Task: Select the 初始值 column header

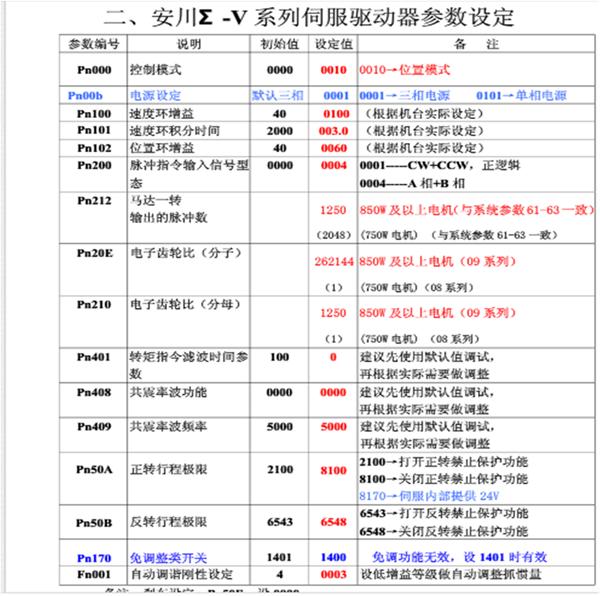Action: click(279, 44)
